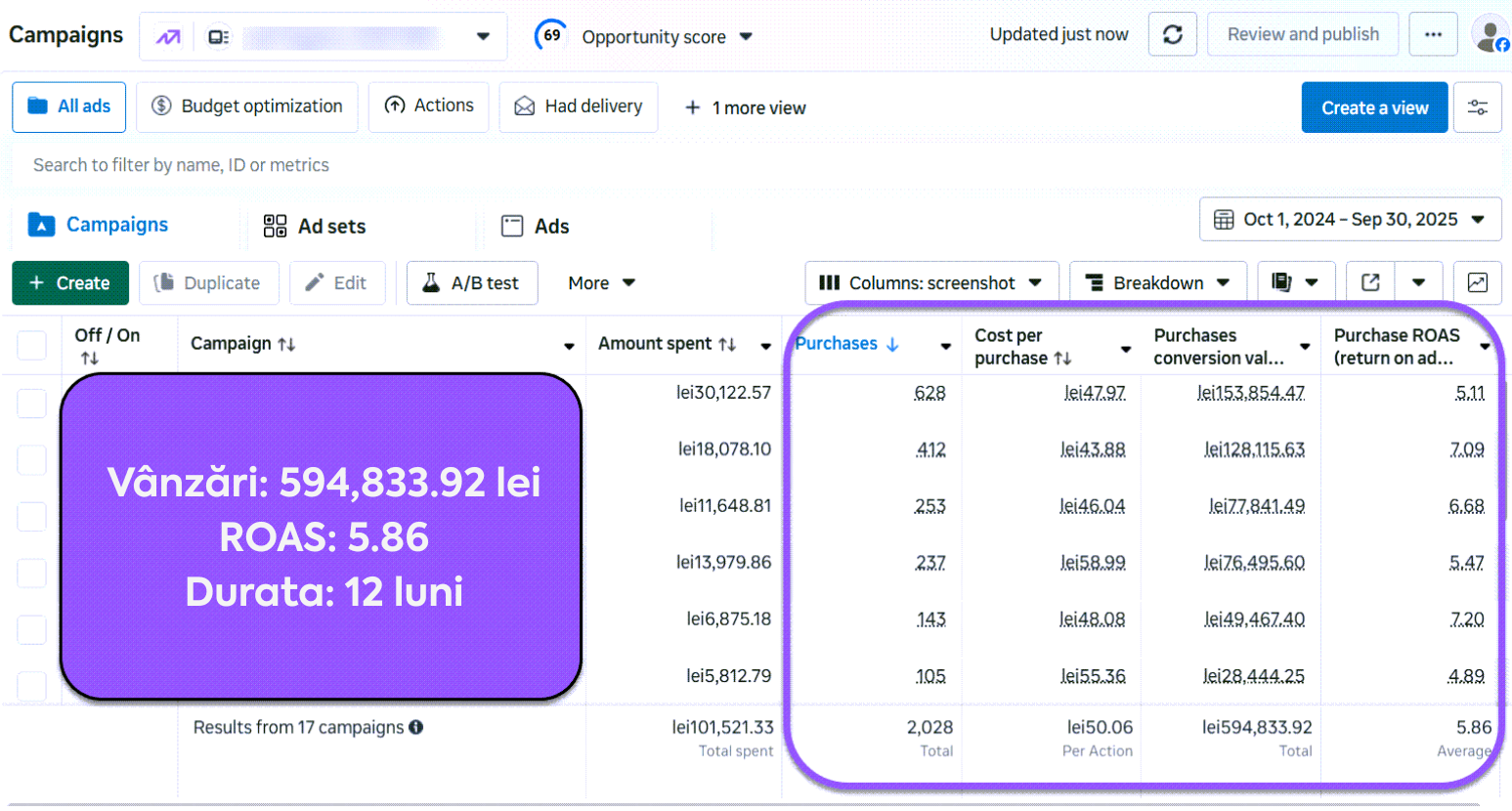The height and width of the screenshot is (811, 1512).
Task: Expand the Opportunity score dropdown
Action: point(746,37)
